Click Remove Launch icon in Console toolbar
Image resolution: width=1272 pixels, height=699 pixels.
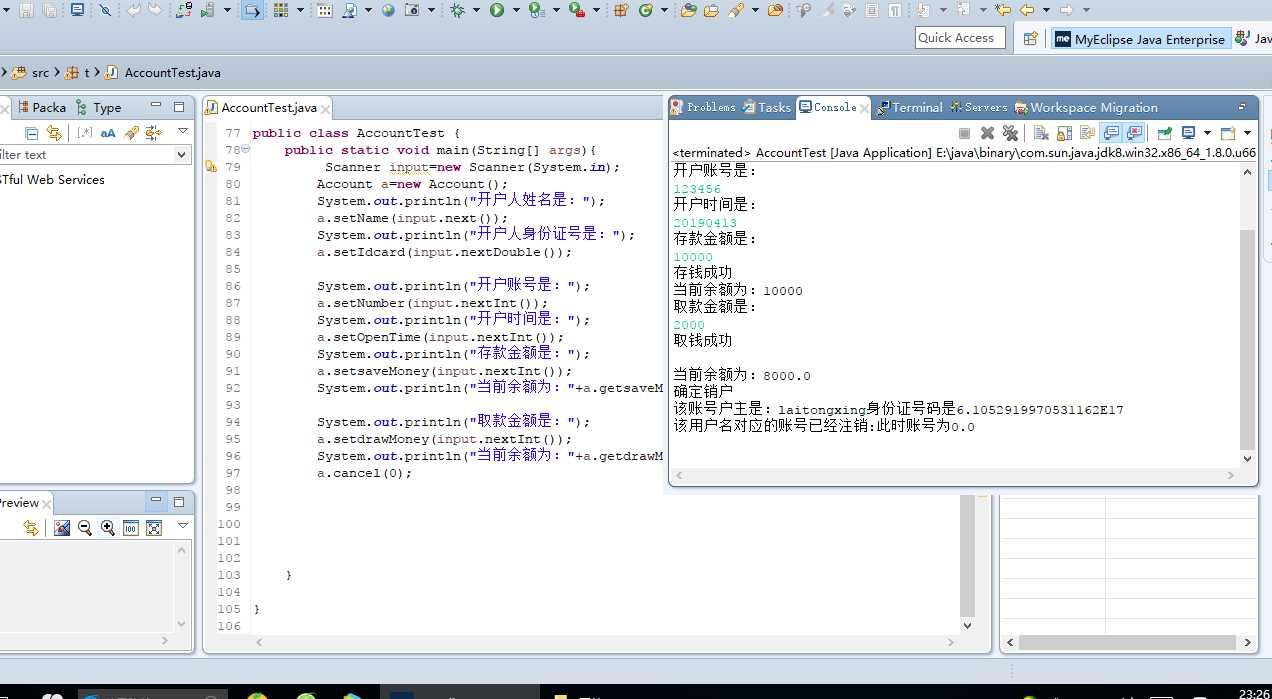(987, 133)
